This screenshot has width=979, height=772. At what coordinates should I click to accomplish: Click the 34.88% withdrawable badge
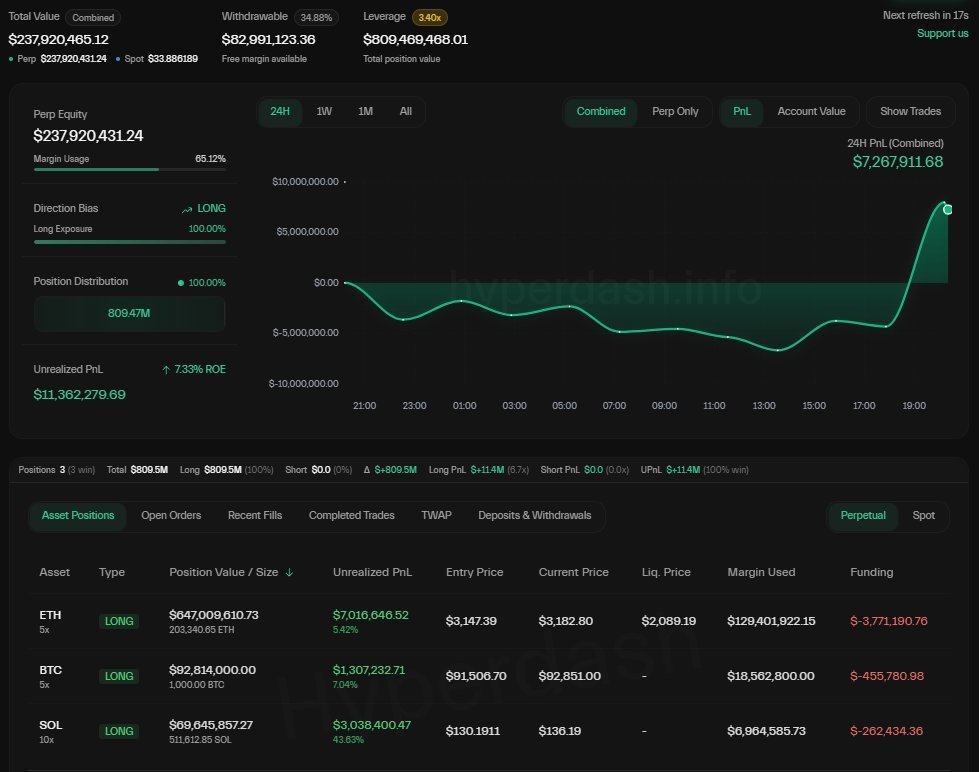[317, 17]
